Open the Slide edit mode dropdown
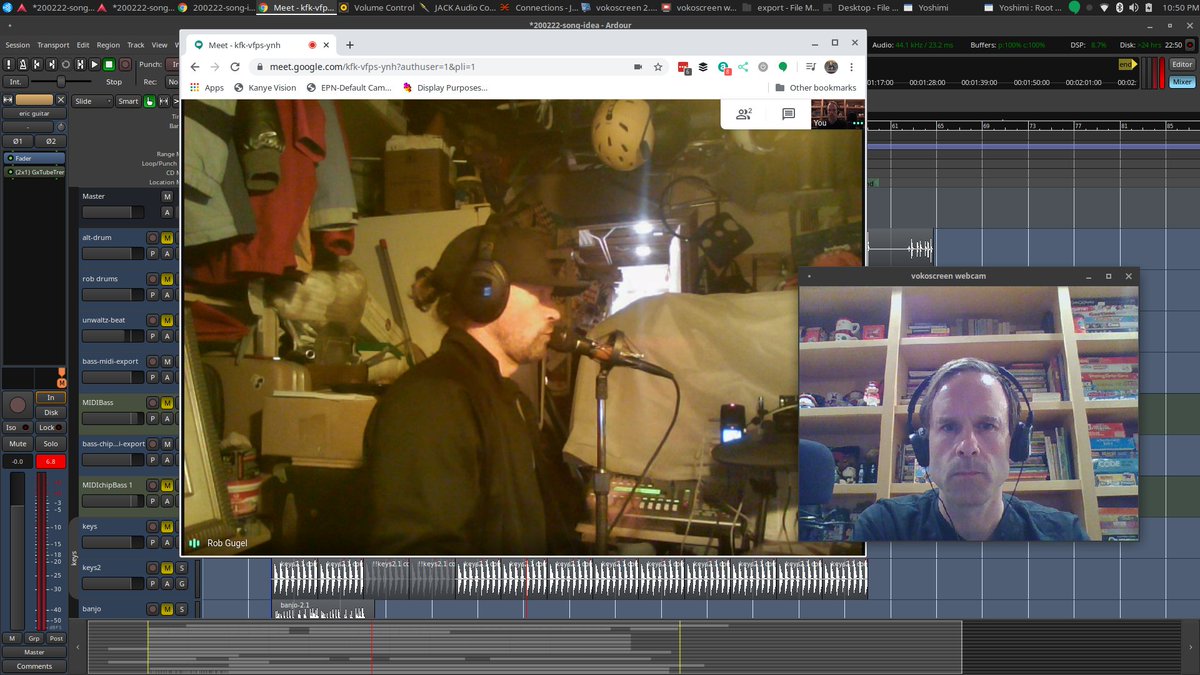 (x=92, y=101)
